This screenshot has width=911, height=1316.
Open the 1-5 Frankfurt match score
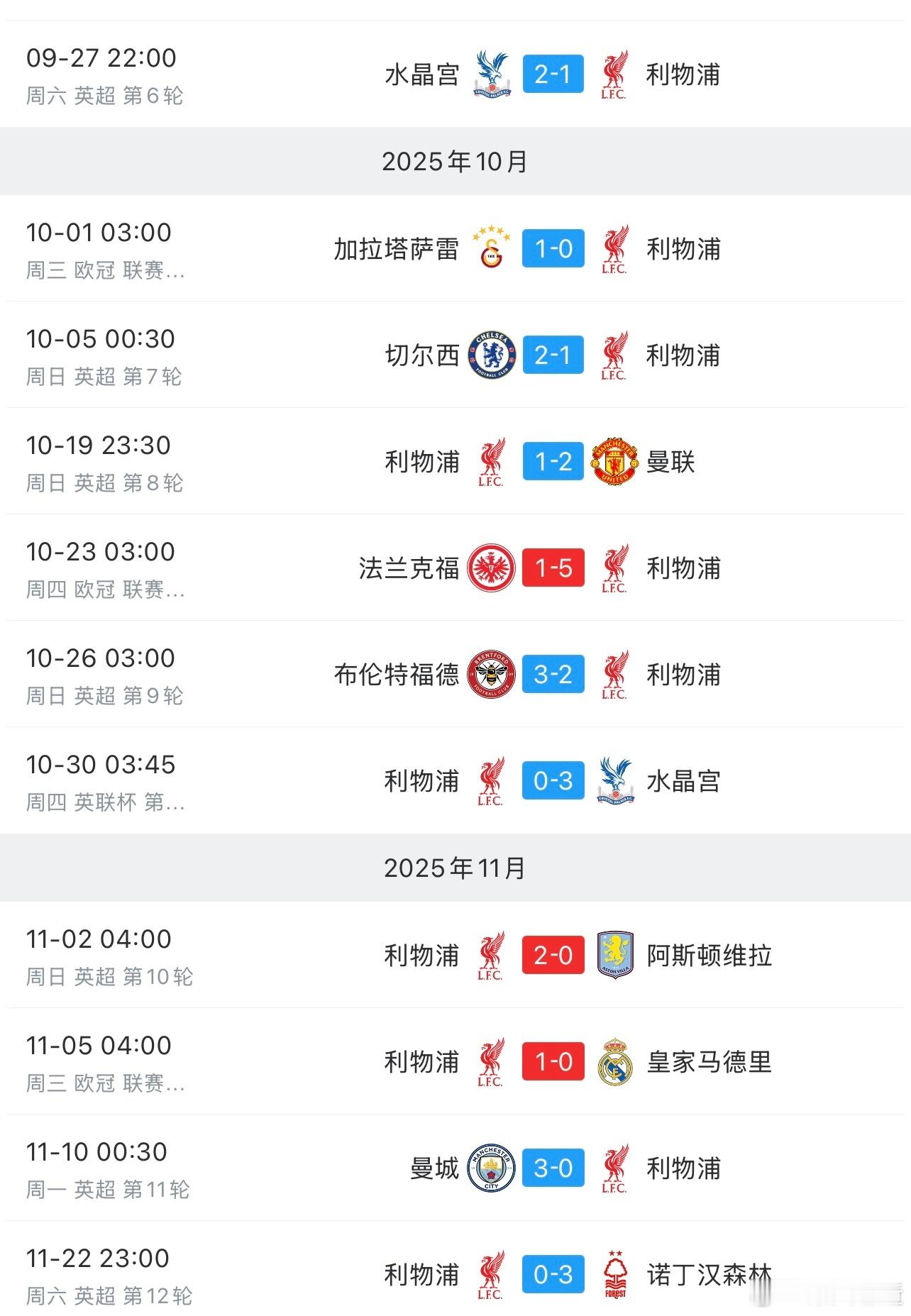[x=553, y=568]
